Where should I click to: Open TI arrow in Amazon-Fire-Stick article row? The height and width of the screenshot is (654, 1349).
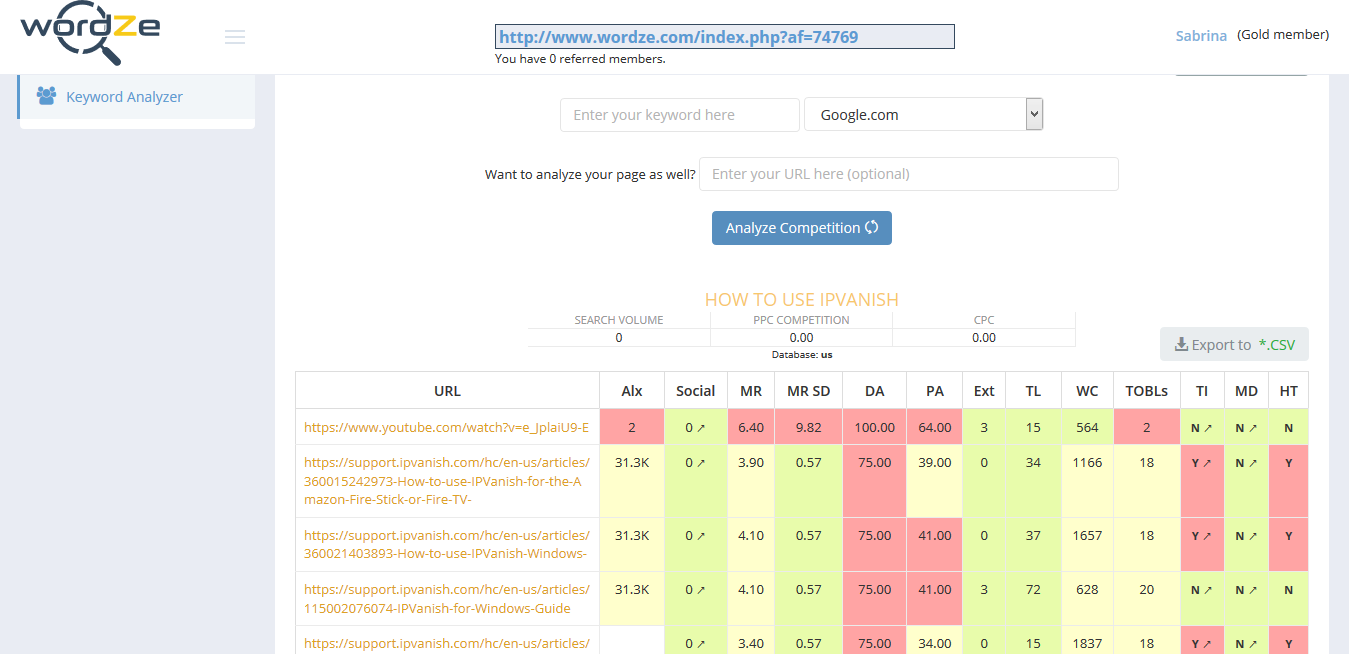pyautogui.click(x=1208, y=463)
